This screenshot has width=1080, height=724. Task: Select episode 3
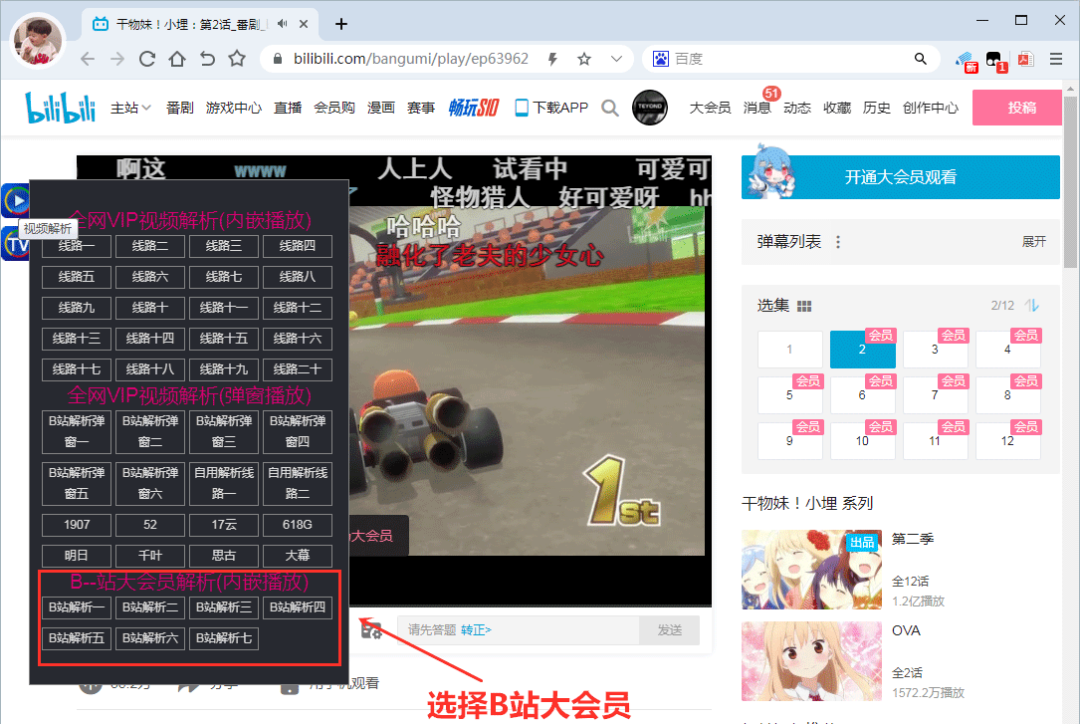(935, 349)
